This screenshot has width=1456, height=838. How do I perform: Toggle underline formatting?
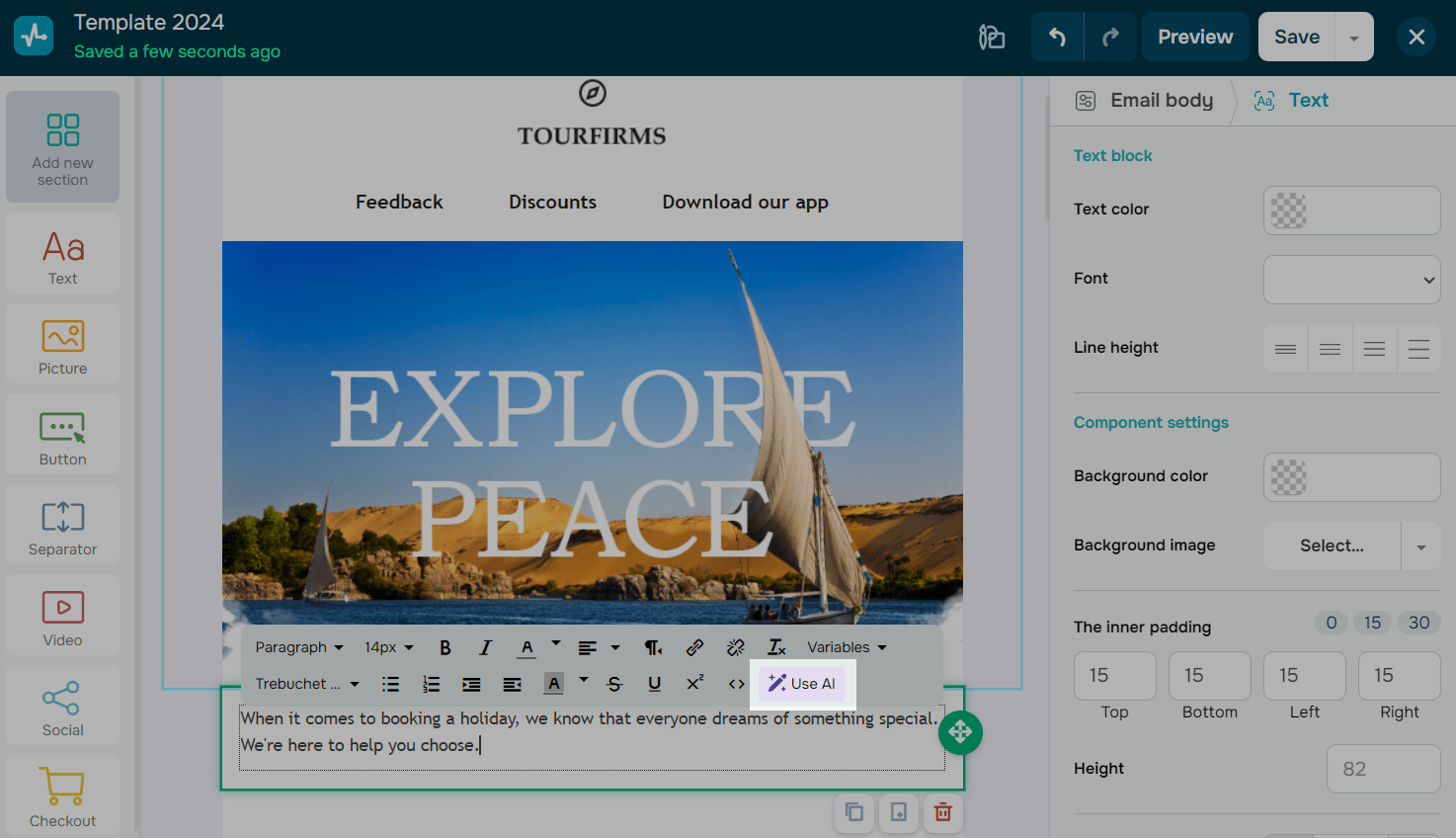coord(654,684)
